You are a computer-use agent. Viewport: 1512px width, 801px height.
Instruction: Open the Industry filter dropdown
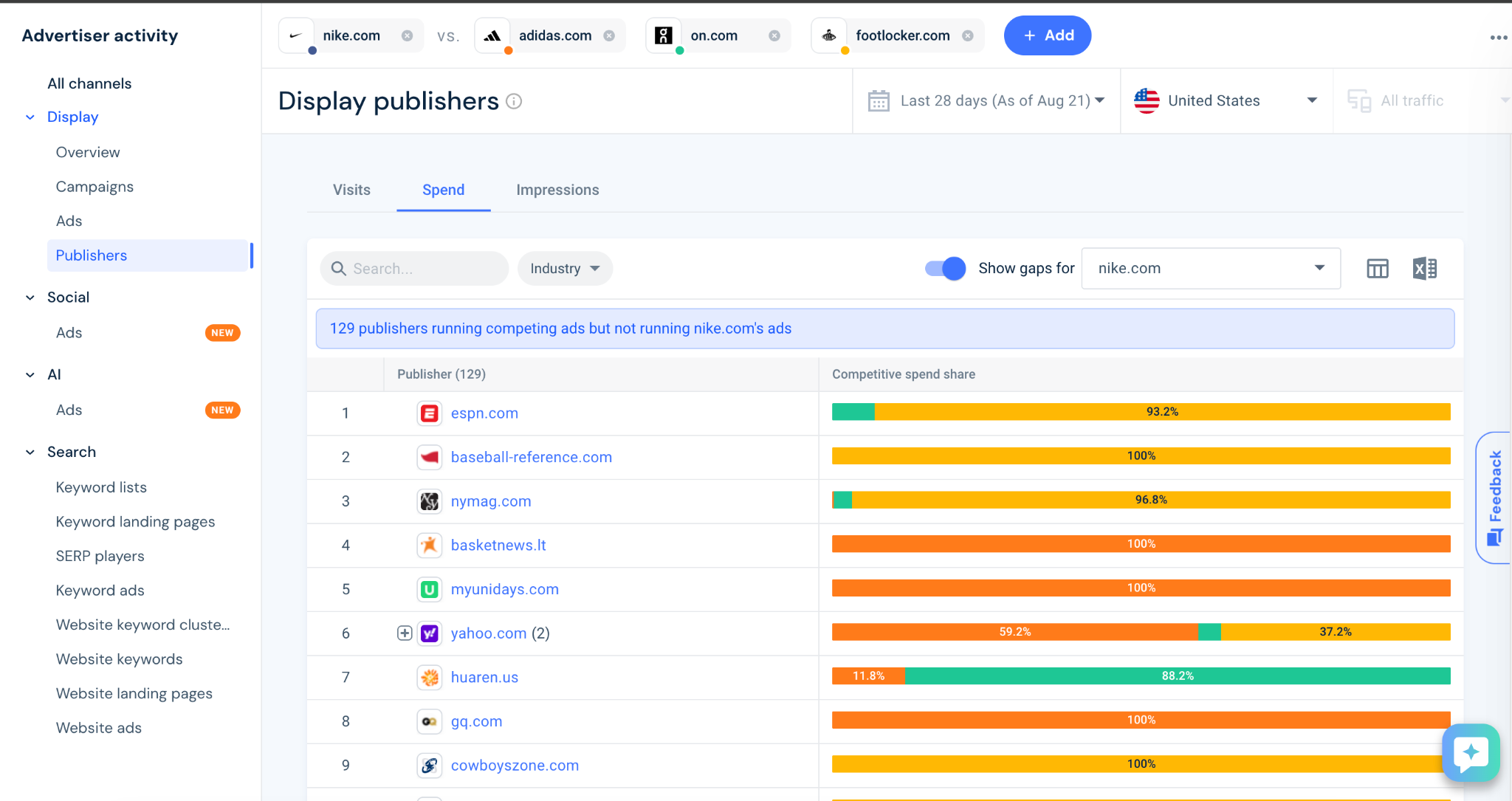[x=565, y=269]
